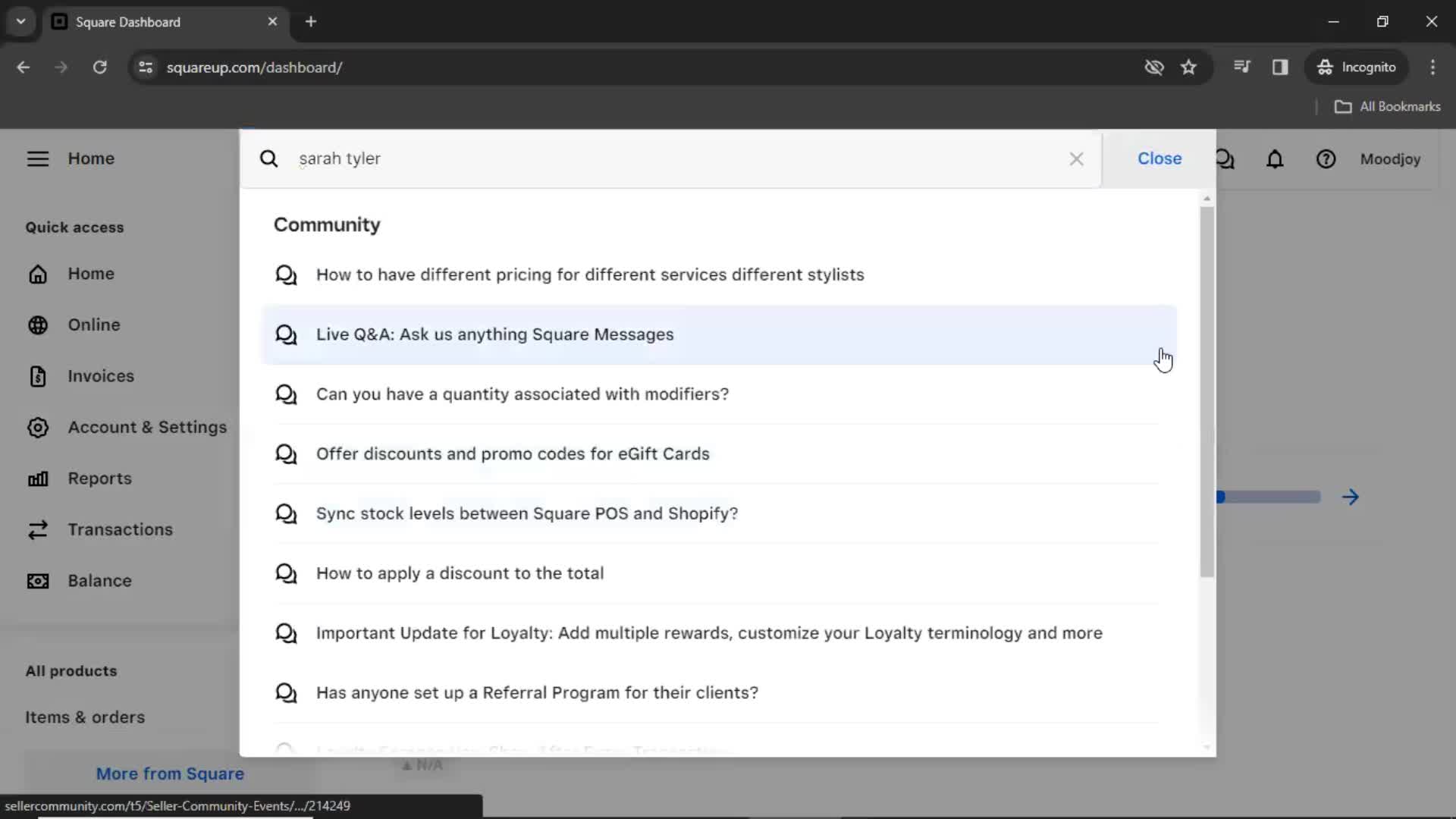Image resolution: width=1456 pixels, height=819 pixels.
Task: Click the search magnifier icon
Action: [x=268, y=158]
